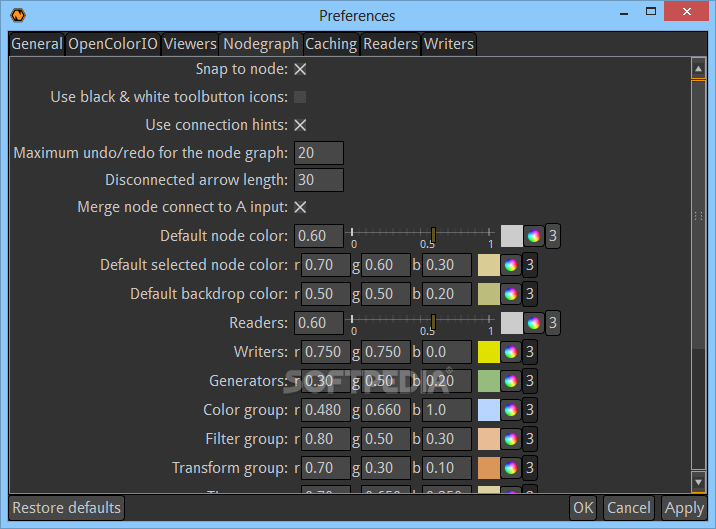This screenshot has height=529, width=716.
Task: Click the Natron logo in title bar
Action: tap(18, 15)
